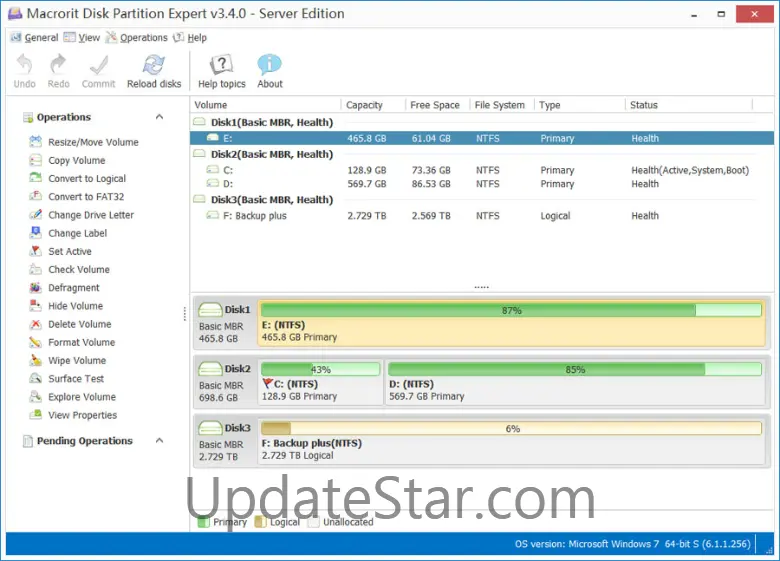Click the Wipe Volume icon

point(35,360)
